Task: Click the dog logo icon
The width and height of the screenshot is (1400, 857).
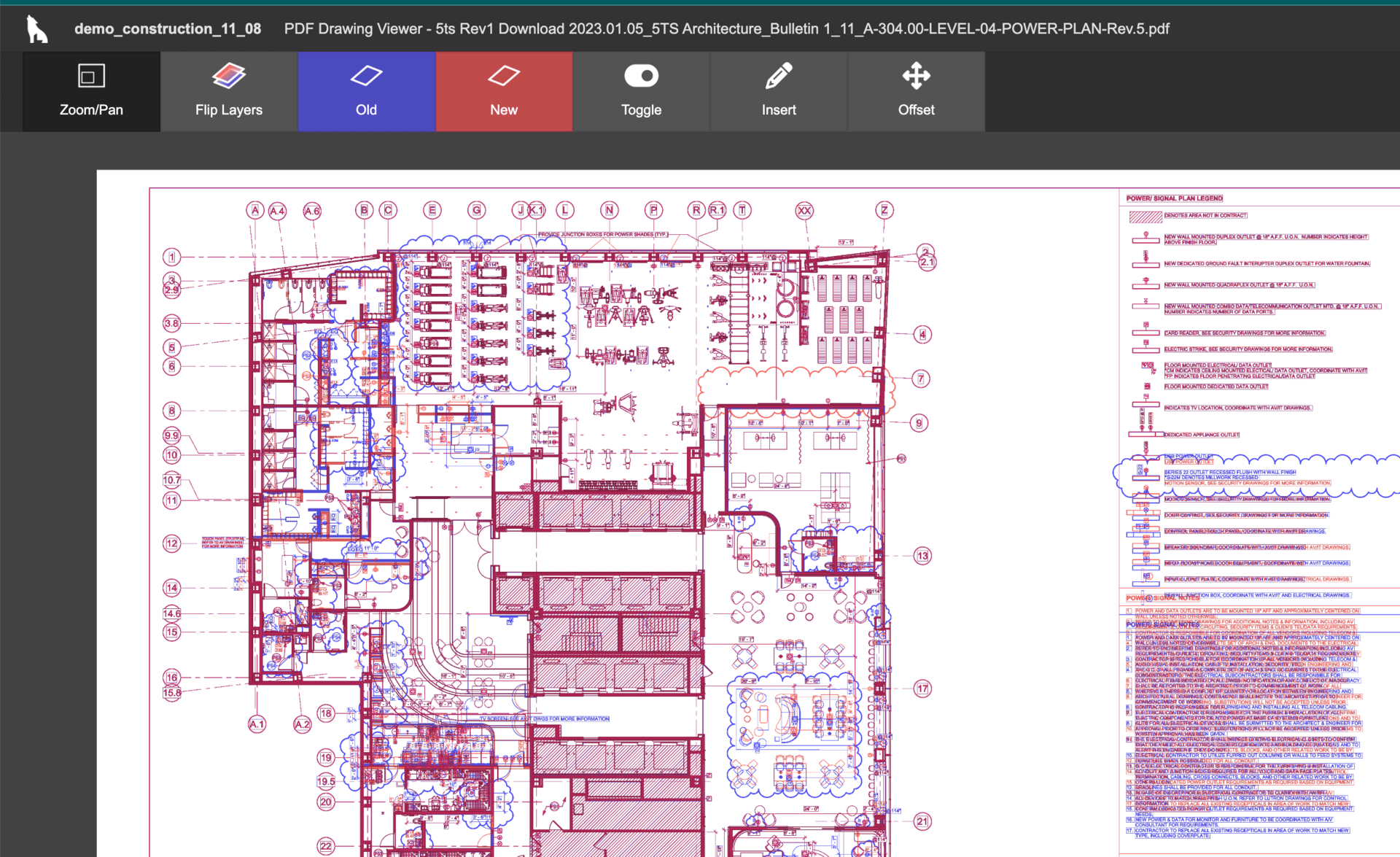Action: pos(36,29)
